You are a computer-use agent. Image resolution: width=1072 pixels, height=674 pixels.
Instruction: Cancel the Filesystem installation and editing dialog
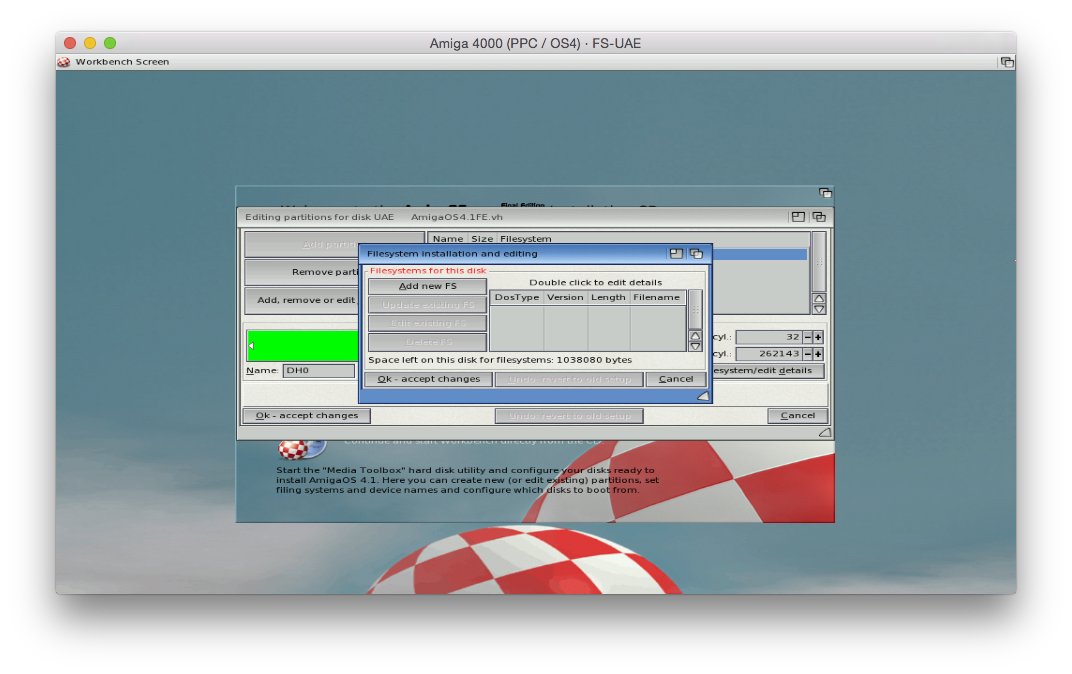[675, 379]
